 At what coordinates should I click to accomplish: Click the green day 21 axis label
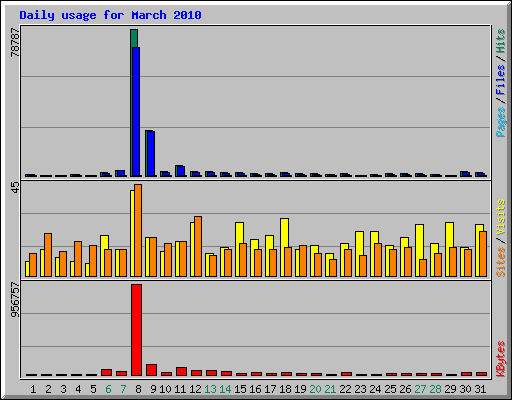(330, 389)
